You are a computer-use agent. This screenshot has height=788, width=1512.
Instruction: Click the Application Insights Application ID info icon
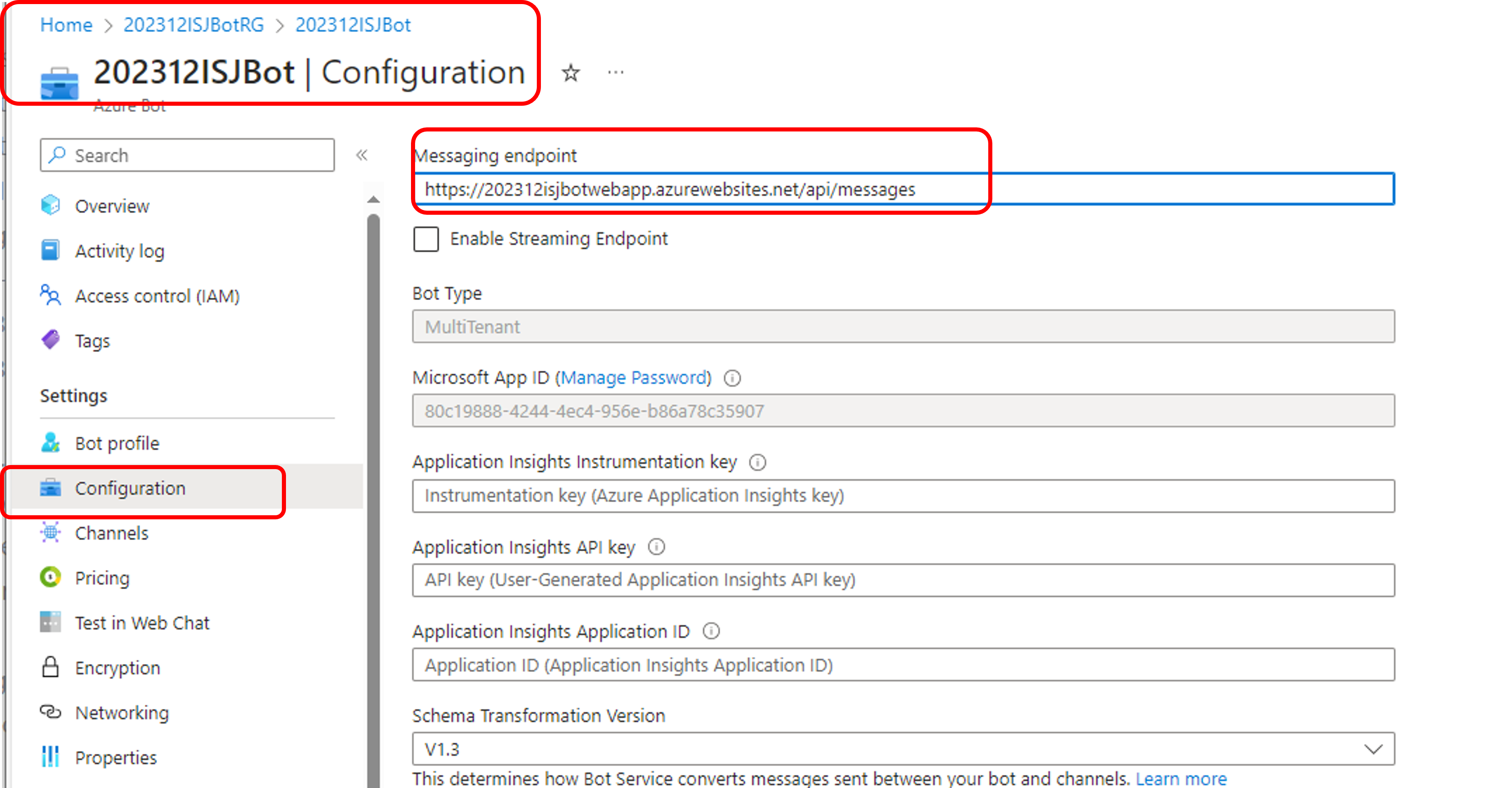point(711,631)
